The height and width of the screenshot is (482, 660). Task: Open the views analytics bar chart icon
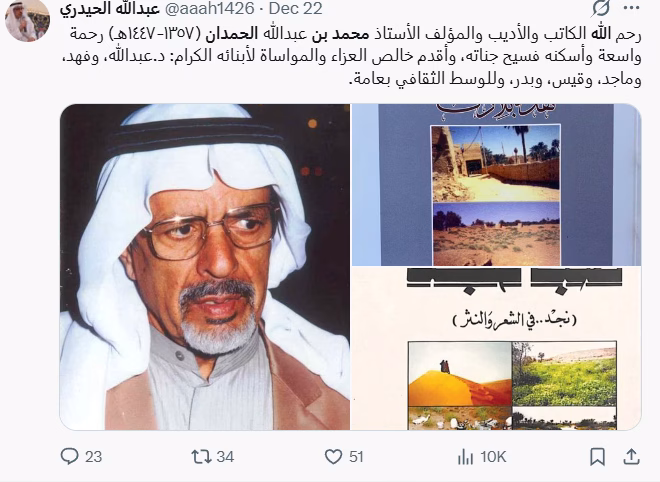coord(466,457)
